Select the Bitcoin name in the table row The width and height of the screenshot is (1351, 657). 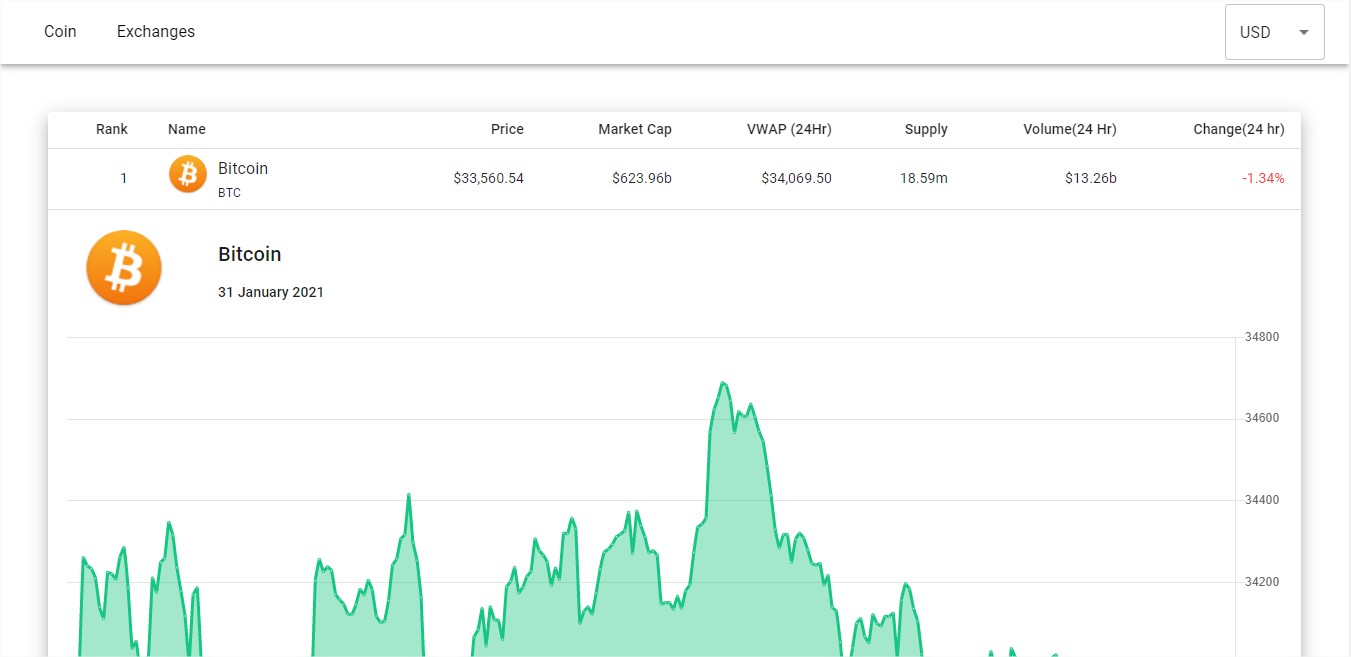click(243, 169)
